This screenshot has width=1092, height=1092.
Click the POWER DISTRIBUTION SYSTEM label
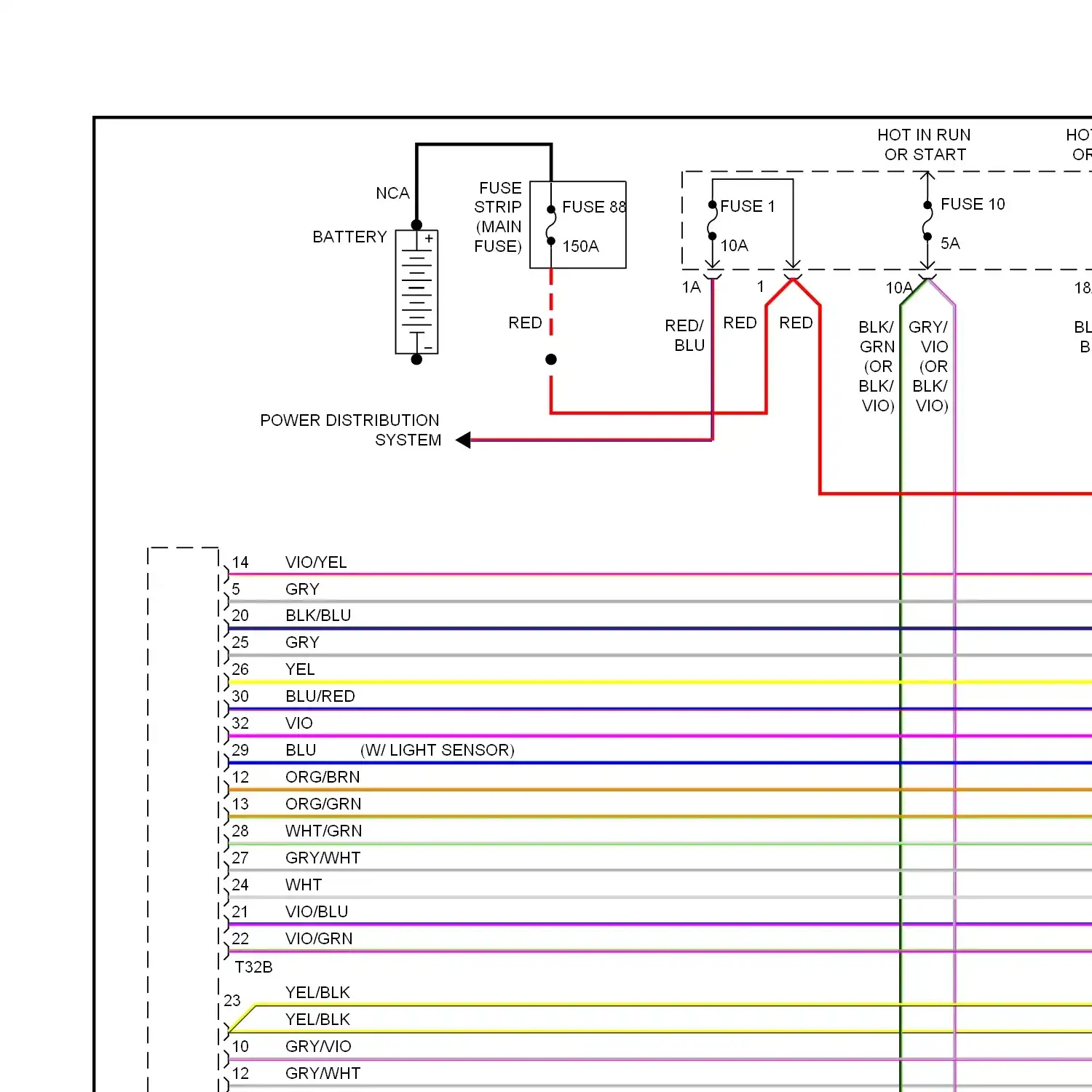coord(350,430)
